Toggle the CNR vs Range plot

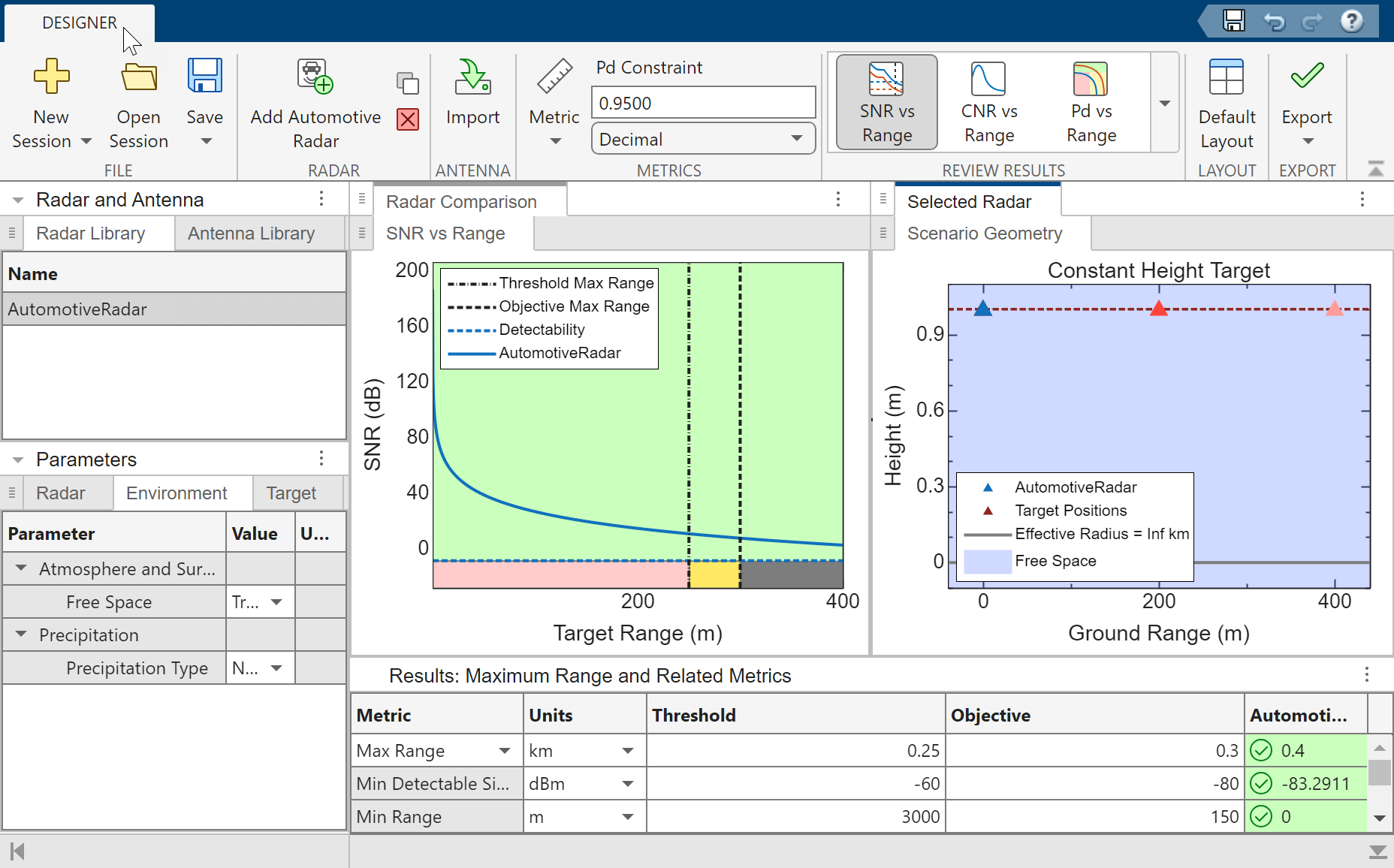pos(988,102)
